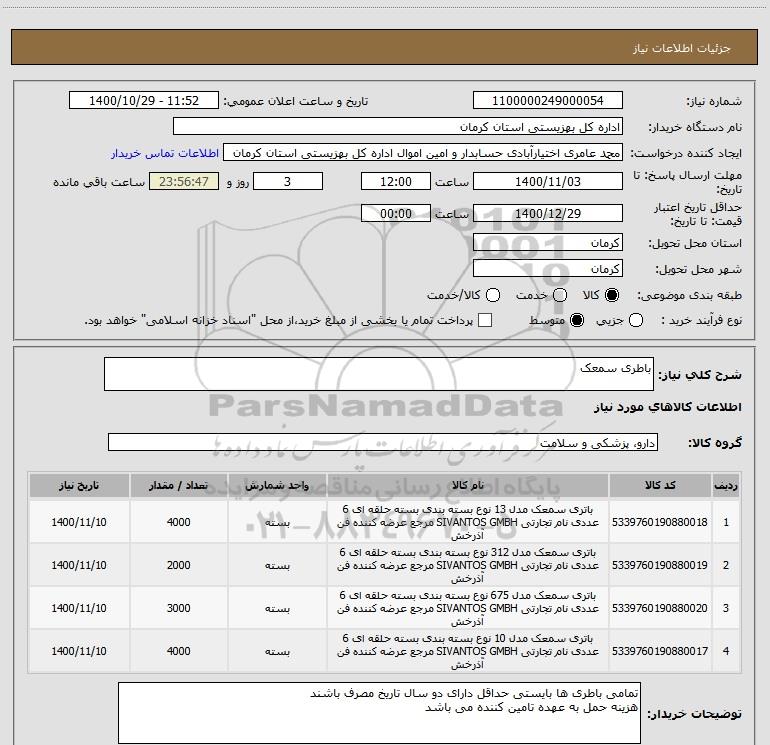This screenshot has width=770, height=745.
Task: Click the بسته unit cell in row 4
Action: pos(277,652)
